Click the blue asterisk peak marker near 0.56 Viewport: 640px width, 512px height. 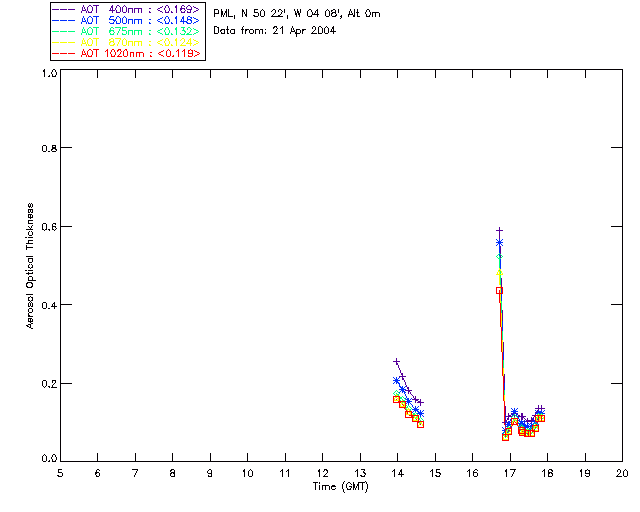[499, 243]
